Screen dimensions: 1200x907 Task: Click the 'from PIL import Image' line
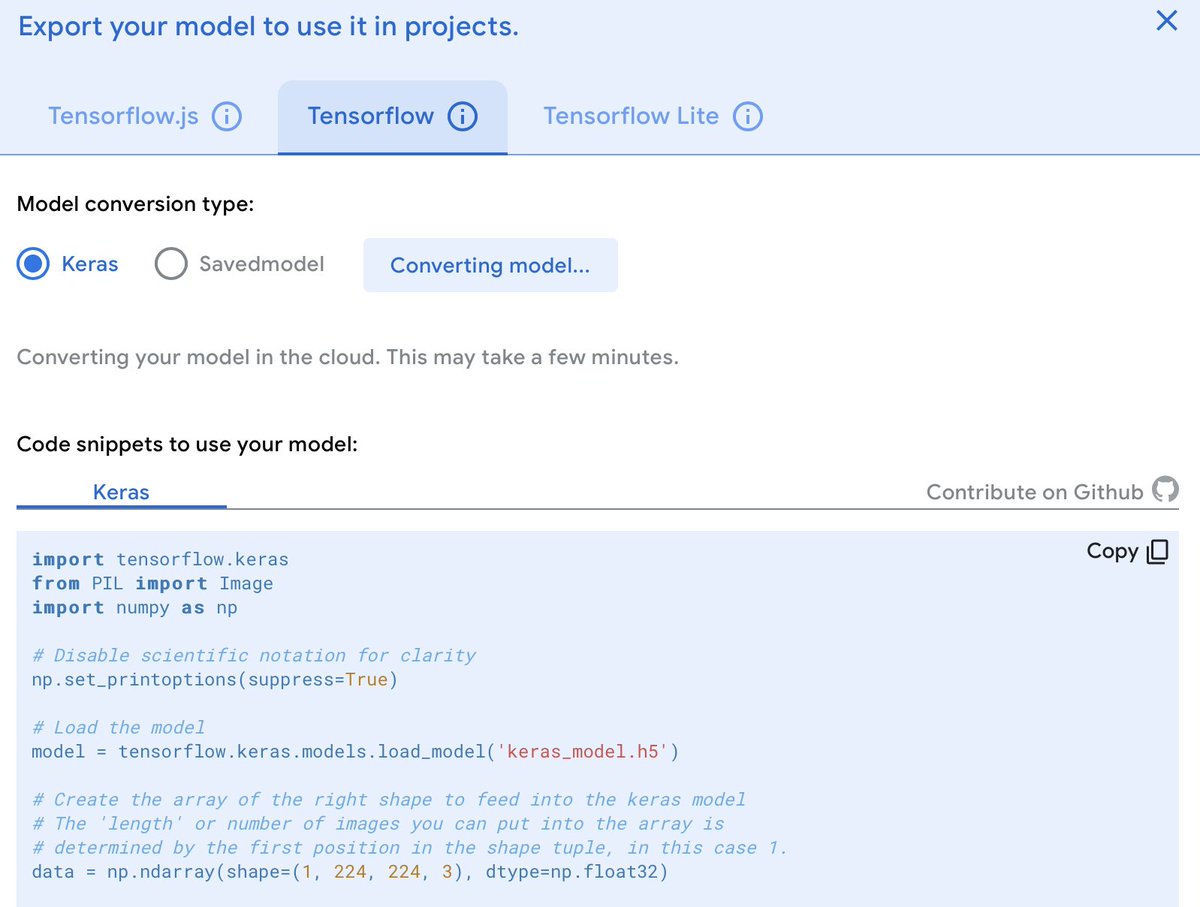[152, 583]
